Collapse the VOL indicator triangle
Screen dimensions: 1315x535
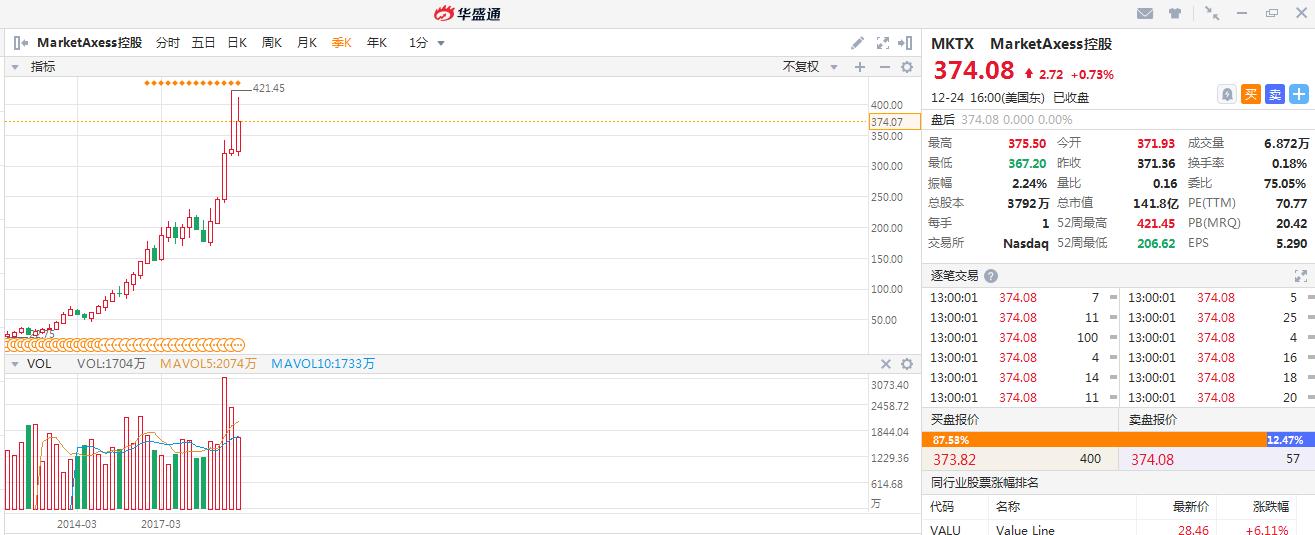click(x=15, y=364)
